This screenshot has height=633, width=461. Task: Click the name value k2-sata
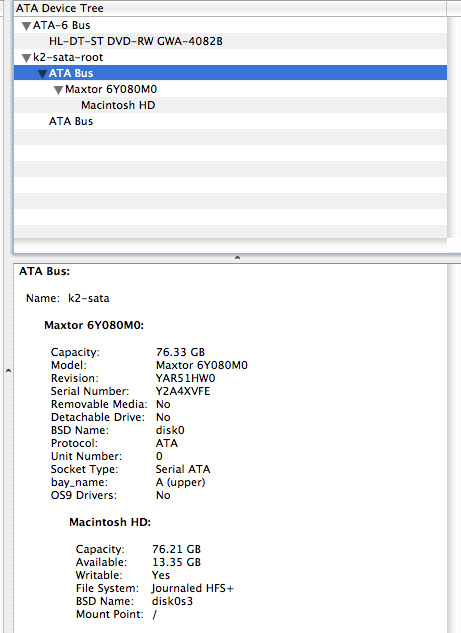pyautogui.click(x=89, y=298)
